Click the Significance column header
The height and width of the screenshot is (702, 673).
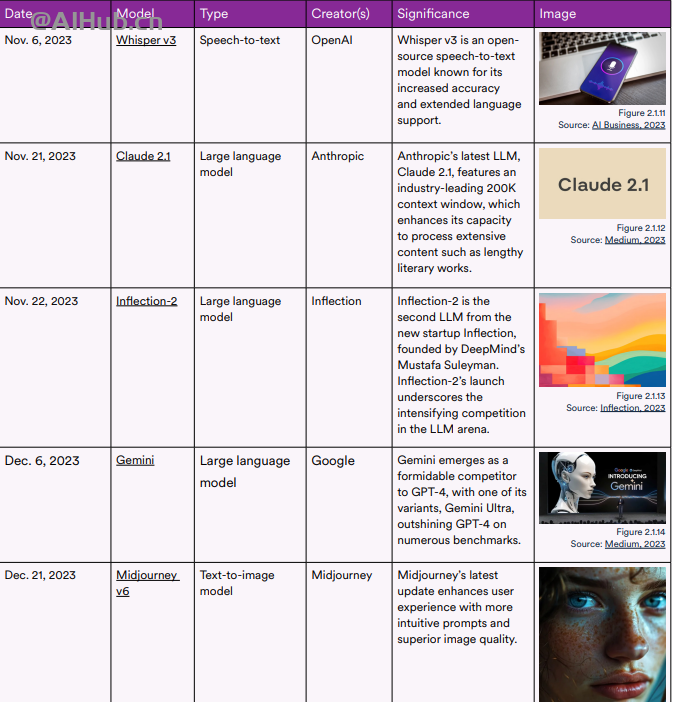(x=433, y=14)
